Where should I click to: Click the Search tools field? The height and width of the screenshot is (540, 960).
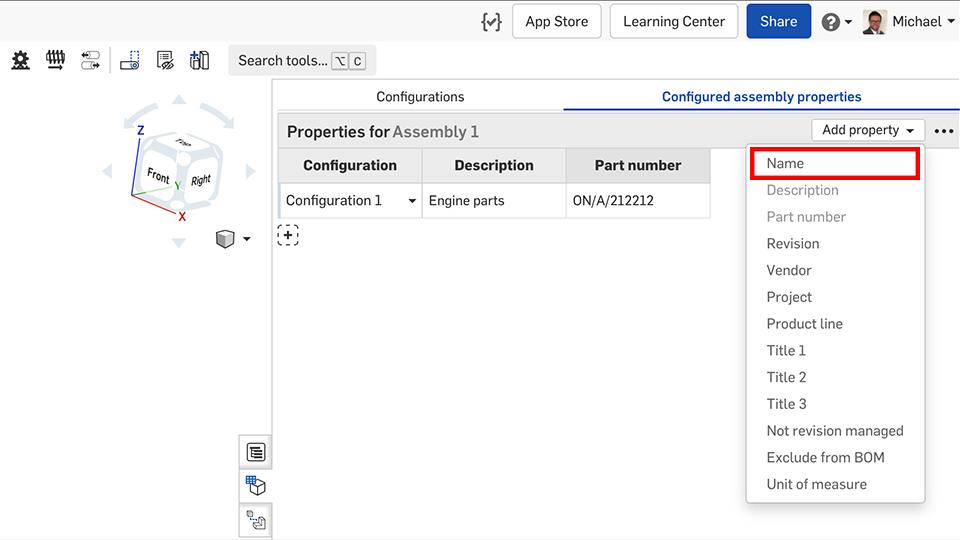(301, 61)
